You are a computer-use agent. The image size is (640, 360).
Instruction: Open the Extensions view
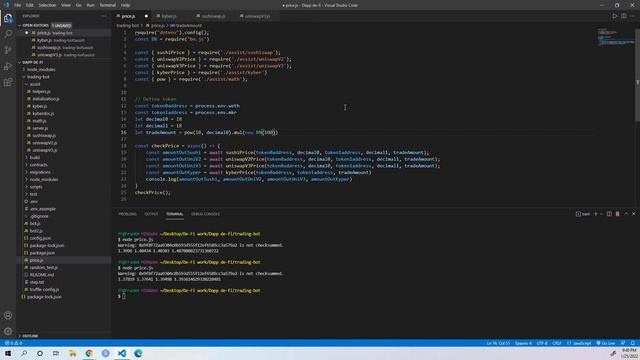coord(8,82)
